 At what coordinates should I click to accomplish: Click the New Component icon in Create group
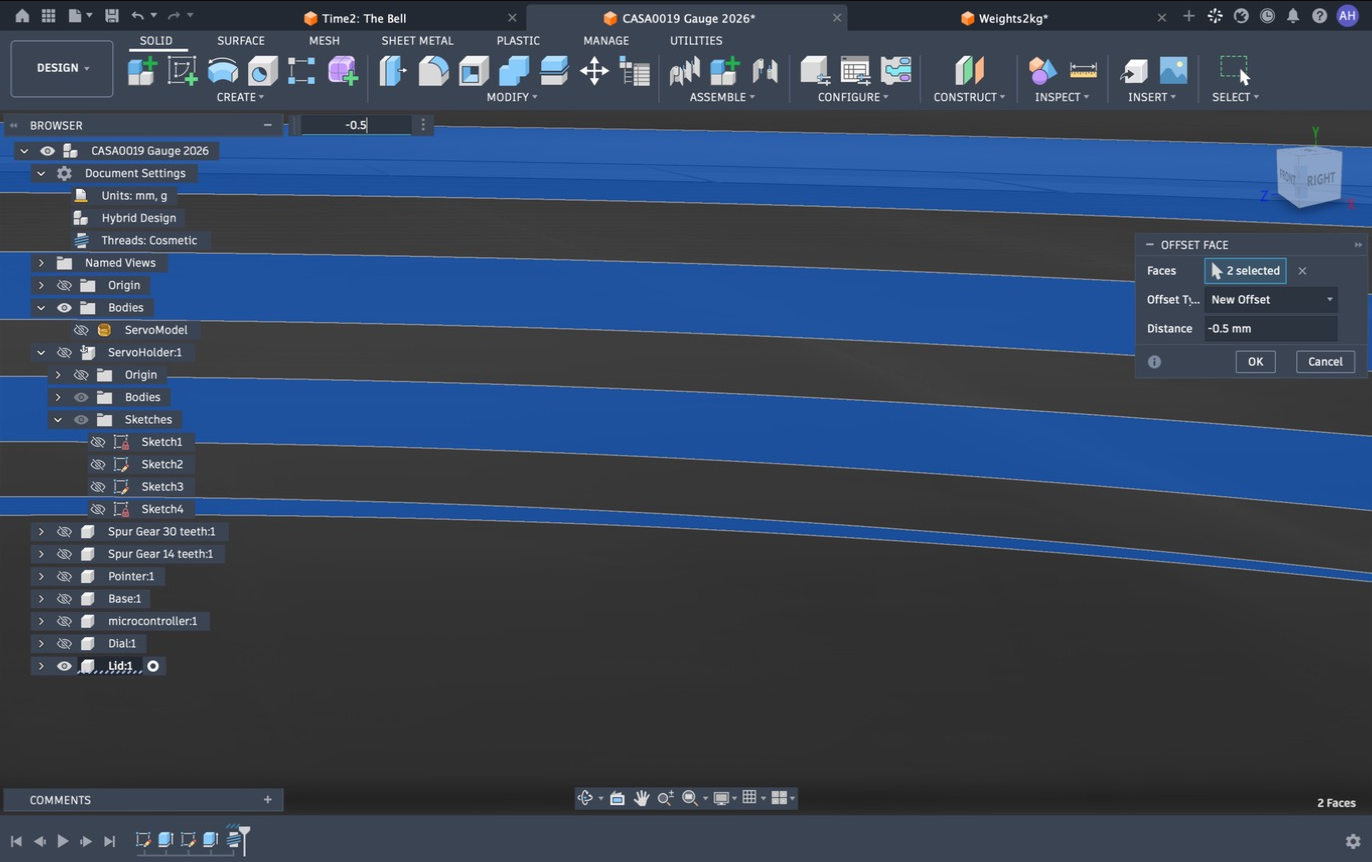tap(142, 70)
